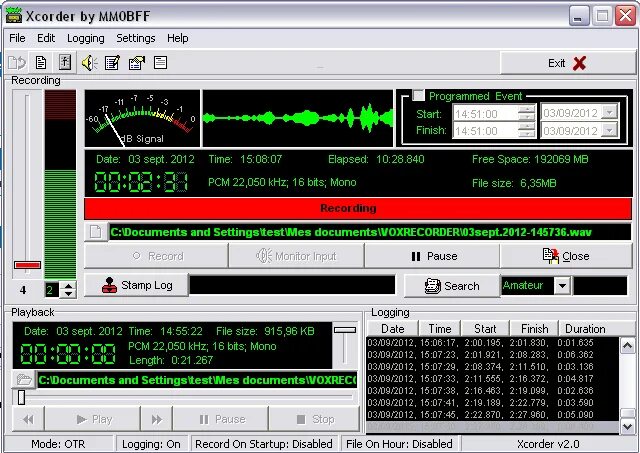This screenshot has height=453, width=640.
Task: Click the document page toolbar icon
Action: (41, 62)
